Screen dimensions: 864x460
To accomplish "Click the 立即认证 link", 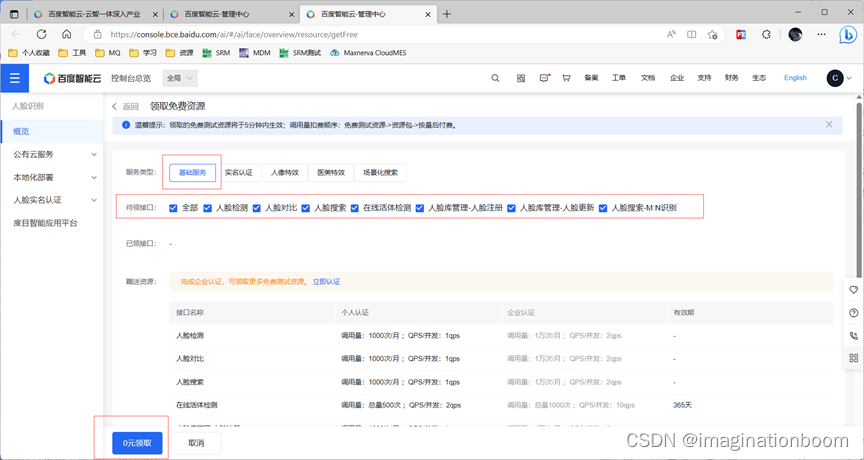I will point(326,282).
